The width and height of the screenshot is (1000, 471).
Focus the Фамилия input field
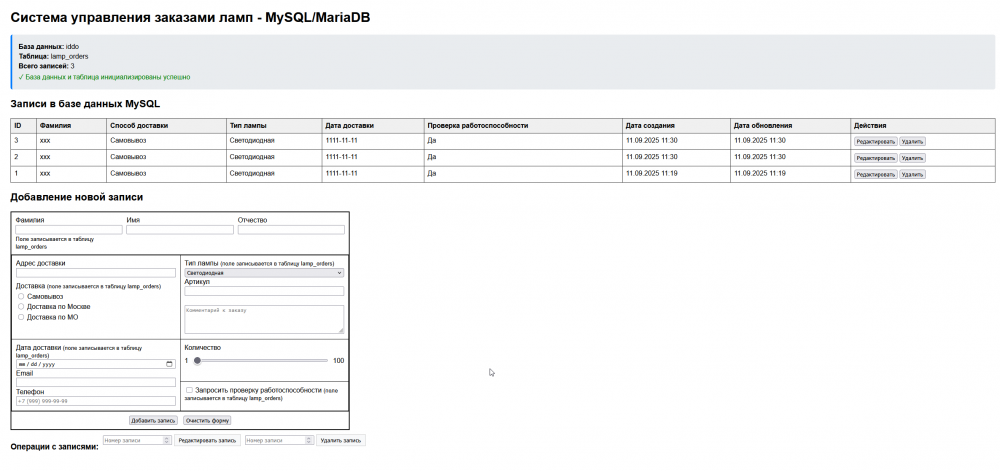coord(69,229)
